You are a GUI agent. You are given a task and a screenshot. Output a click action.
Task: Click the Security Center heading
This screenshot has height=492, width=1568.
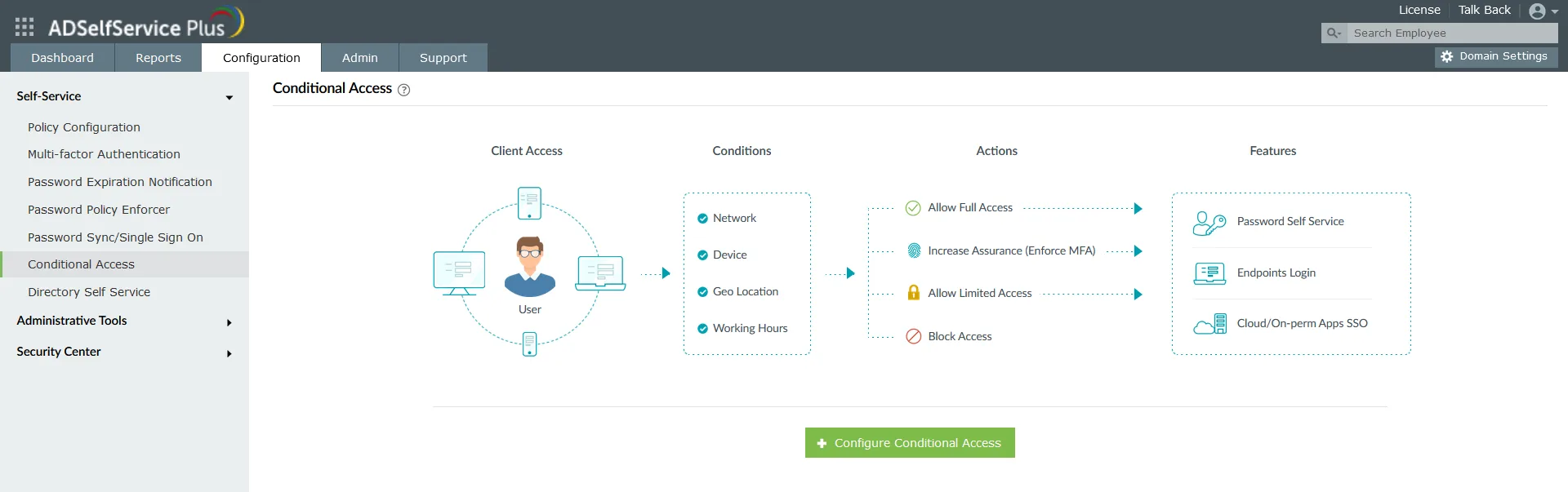(x=59, y=352)
